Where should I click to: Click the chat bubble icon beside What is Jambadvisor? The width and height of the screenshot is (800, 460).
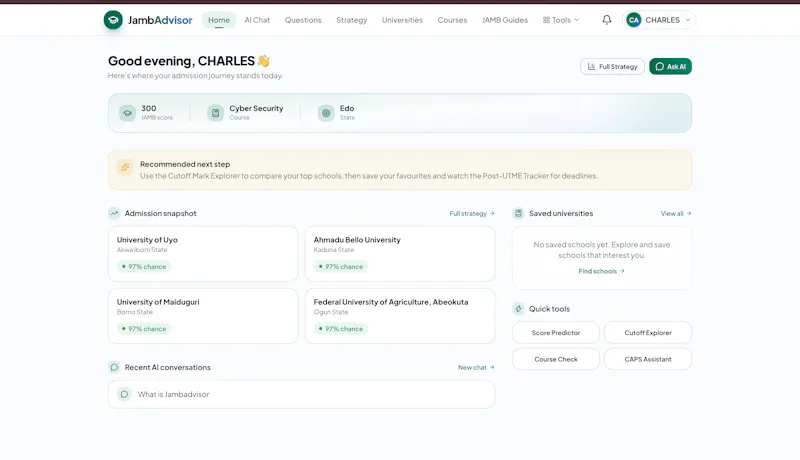tap(124, 394)
